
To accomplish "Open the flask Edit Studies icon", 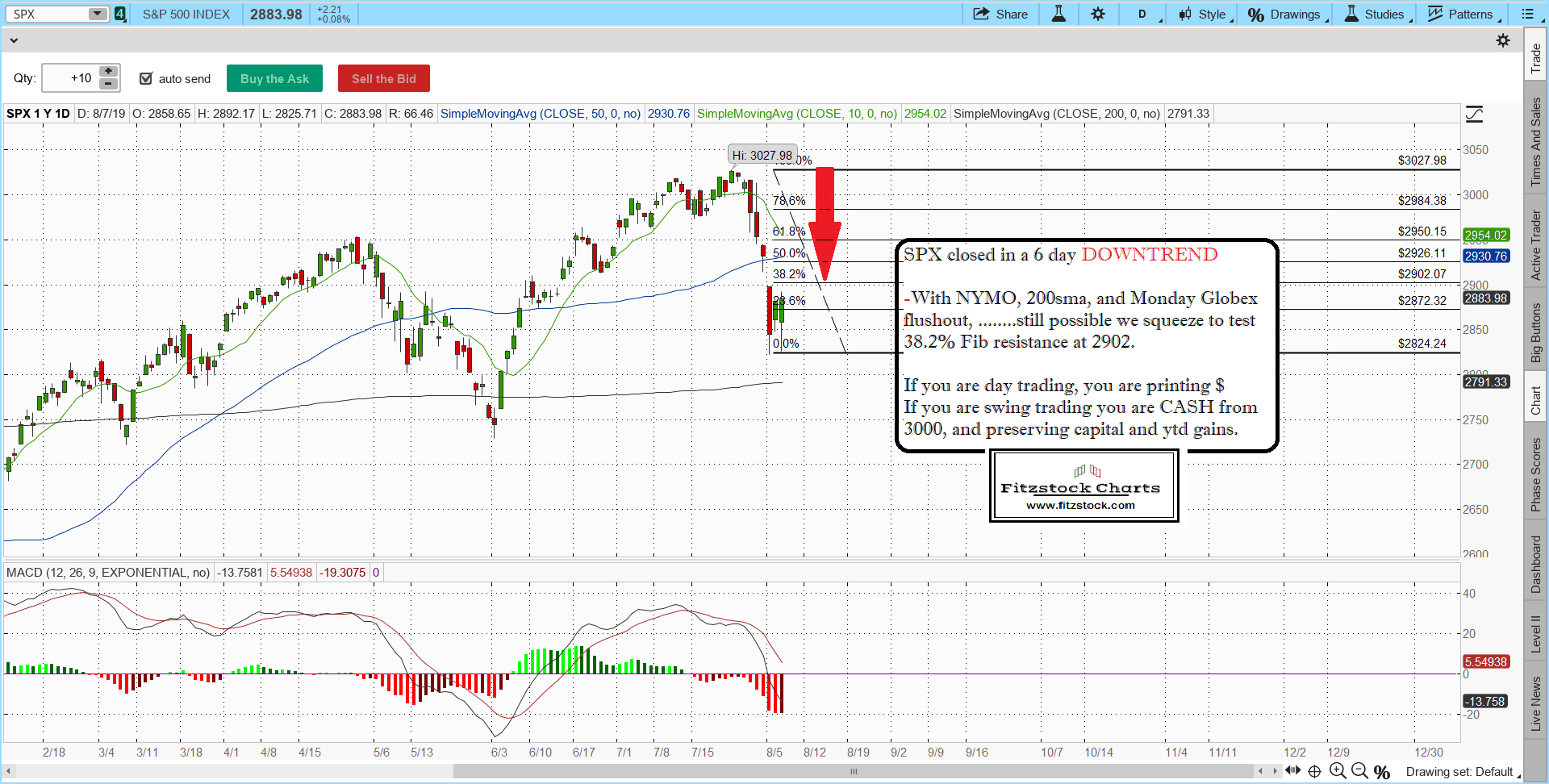I will pyautogui.click(x=1058, y=14).
